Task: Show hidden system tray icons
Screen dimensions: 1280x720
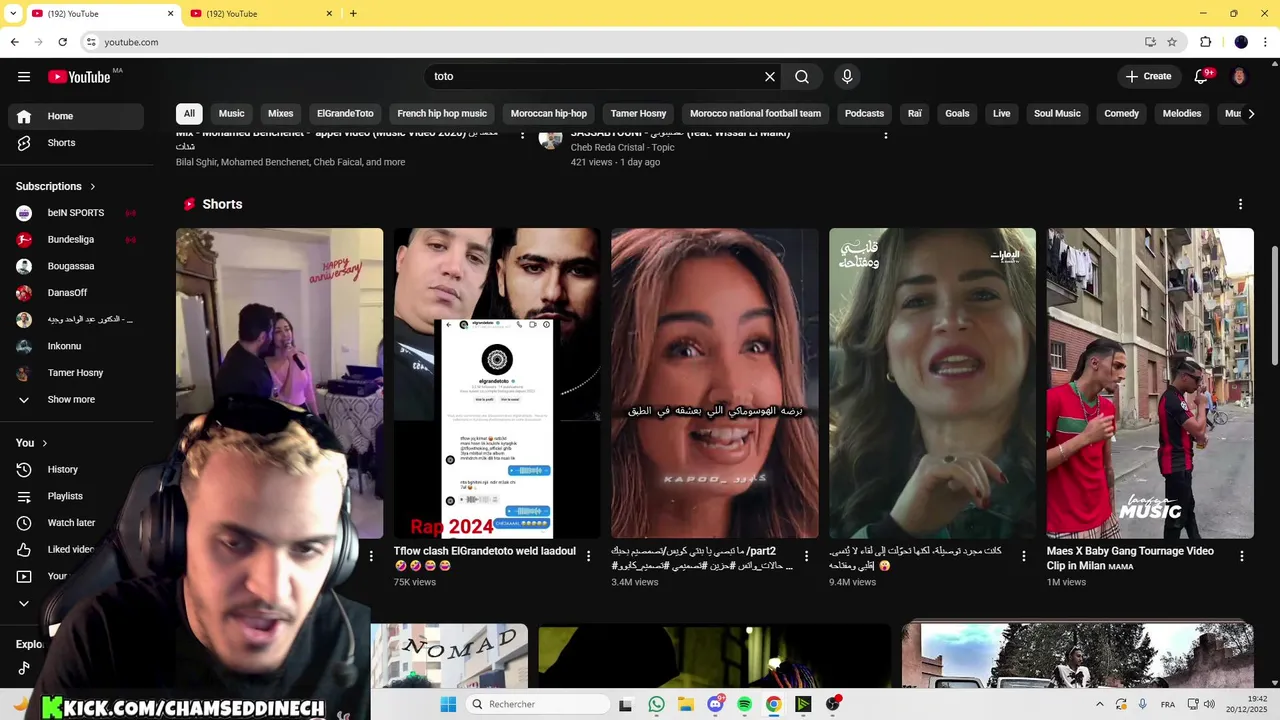Action: (1100, 704)
